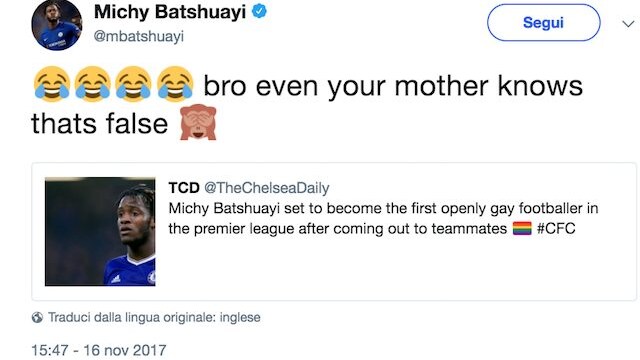Click the TCD account name
Screen dimensions: 640x360
click(x=184, y=188)
